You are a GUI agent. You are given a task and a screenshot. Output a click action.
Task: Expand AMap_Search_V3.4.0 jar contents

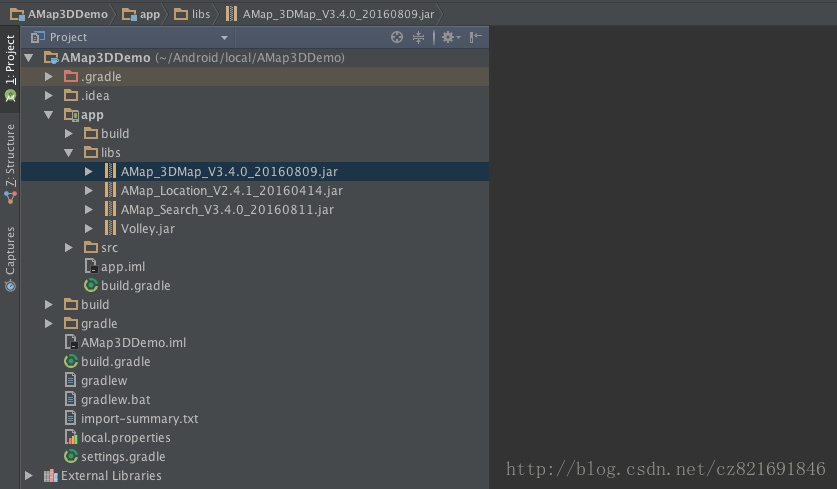point(89,209)
